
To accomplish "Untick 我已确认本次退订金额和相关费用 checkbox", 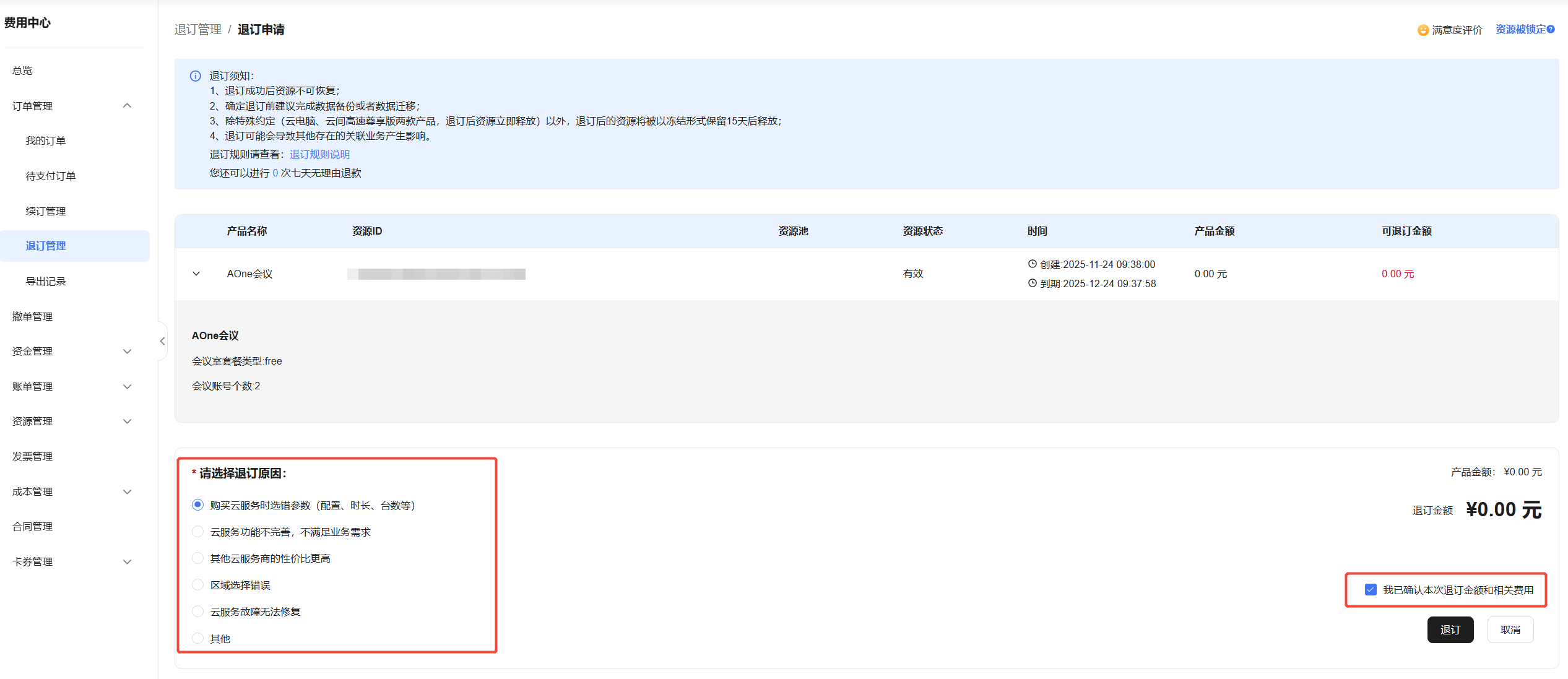I will point(1371,589).
